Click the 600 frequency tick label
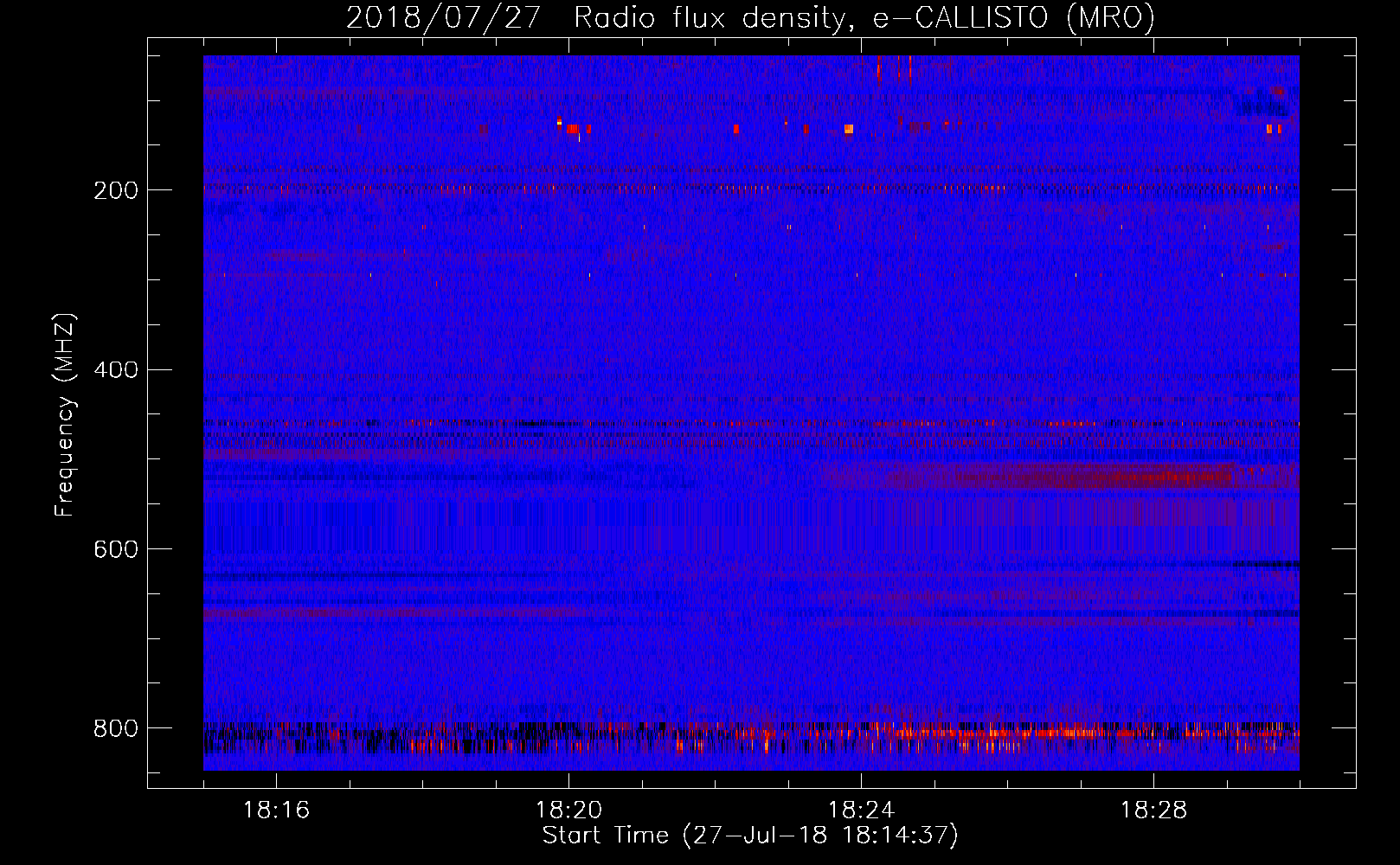The width and height of the screenshot is (1400, 865). pos(116,550)
